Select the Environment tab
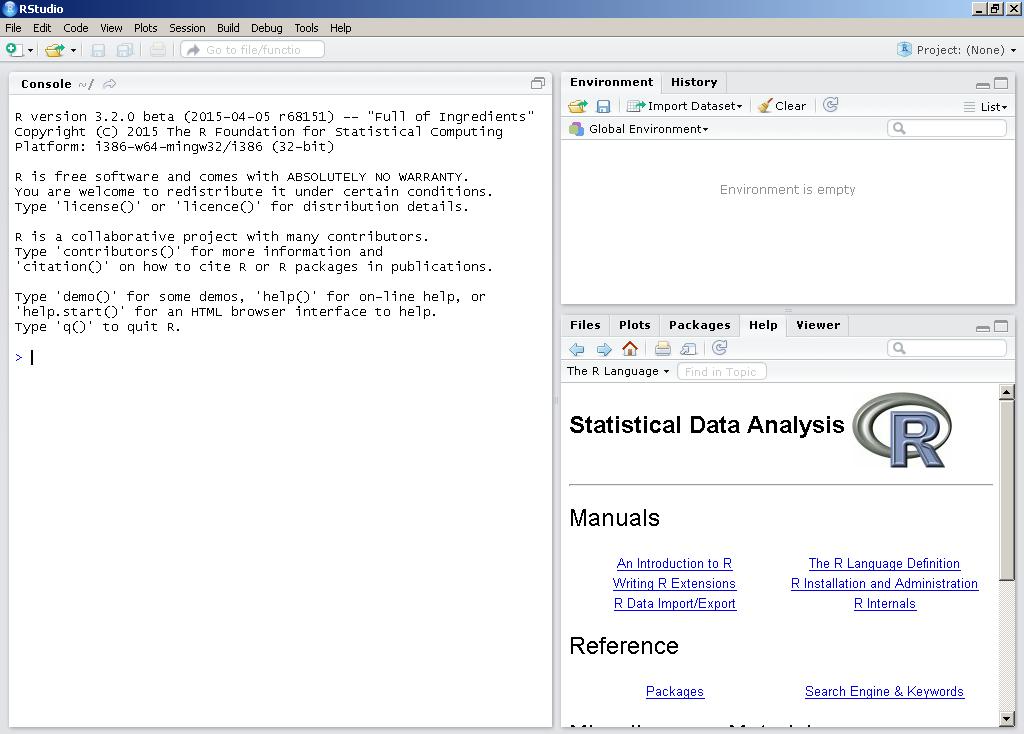 point(611,82)
